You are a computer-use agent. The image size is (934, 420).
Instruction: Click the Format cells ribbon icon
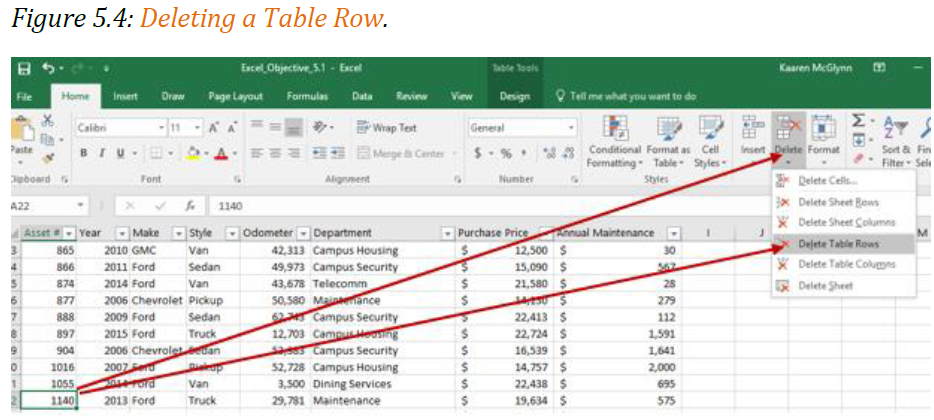tap(824, 126)
